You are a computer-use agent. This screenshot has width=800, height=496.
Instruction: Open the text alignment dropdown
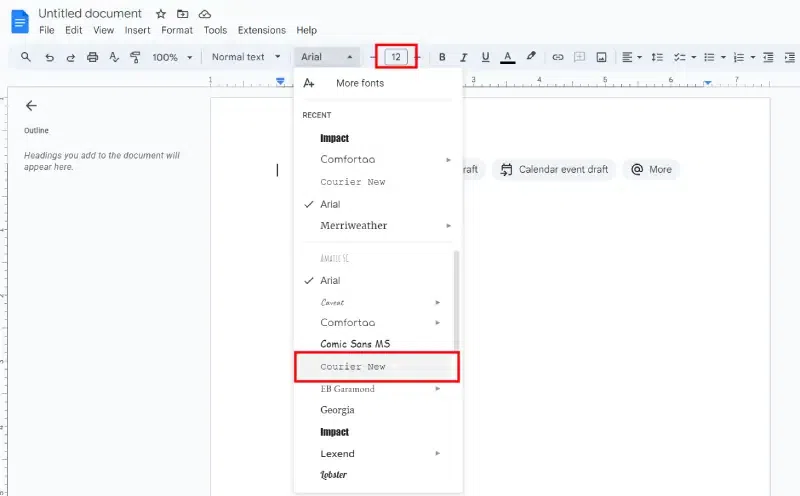point(632,57)
